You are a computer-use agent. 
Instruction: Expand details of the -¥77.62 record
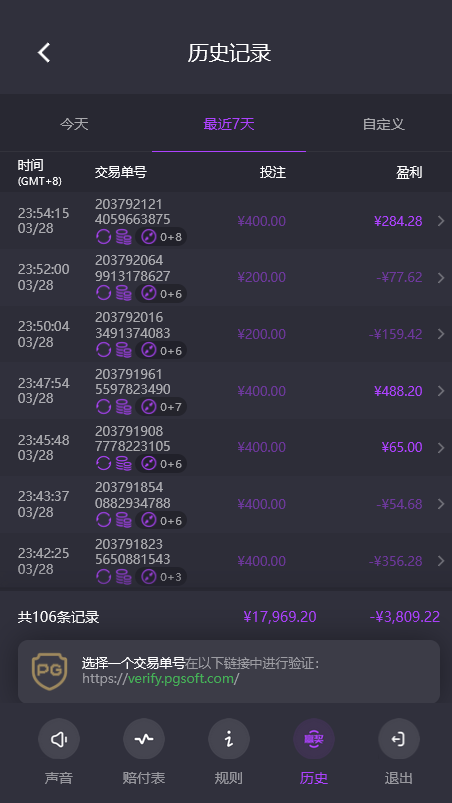[441, 278]
